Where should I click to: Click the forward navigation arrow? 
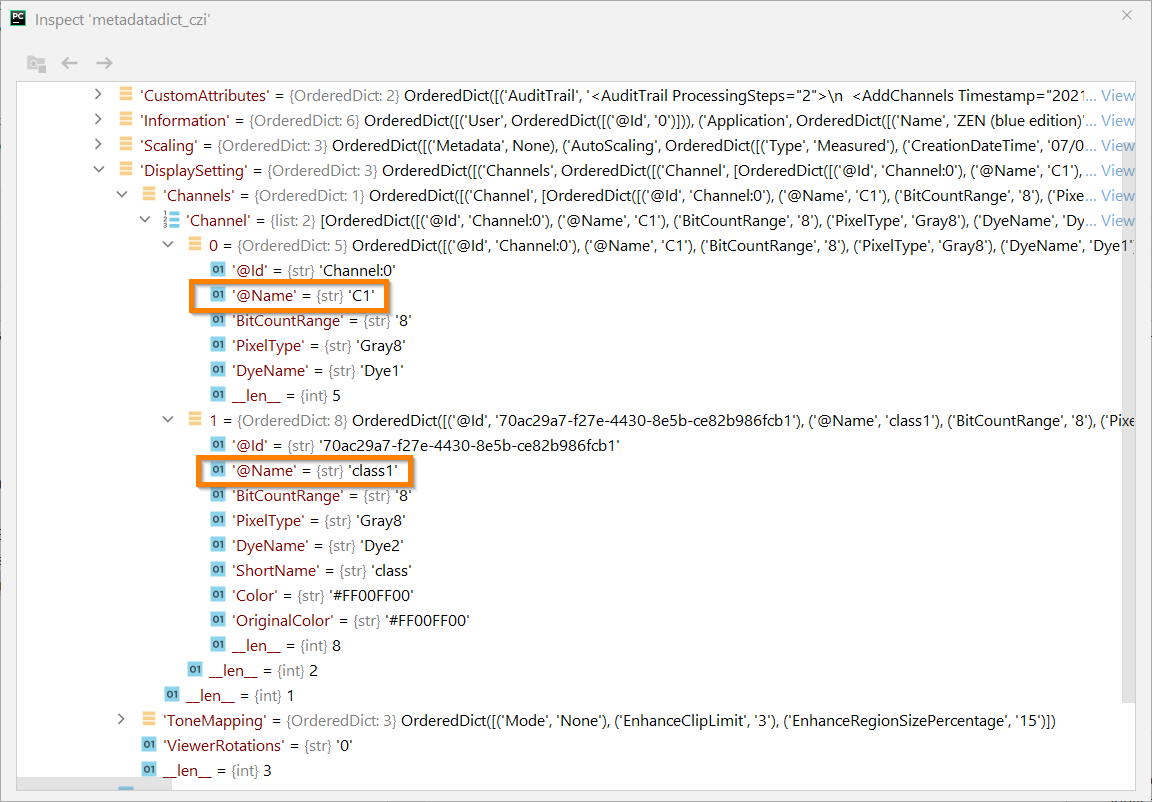[104, 62]
